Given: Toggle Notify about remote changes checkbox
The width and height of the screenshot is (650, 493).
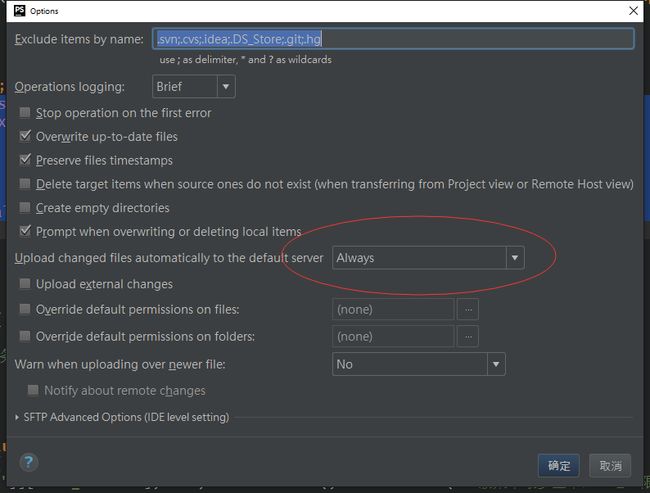Looking at the screenshot, I should click(x=33, y=391).
